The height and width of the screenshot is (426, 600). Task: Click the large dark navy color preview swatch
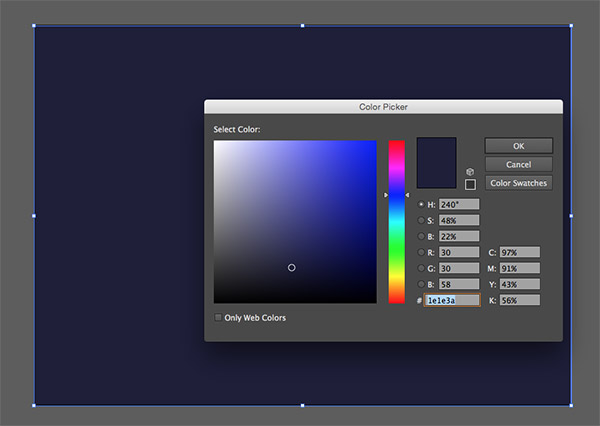click(437, 160)
